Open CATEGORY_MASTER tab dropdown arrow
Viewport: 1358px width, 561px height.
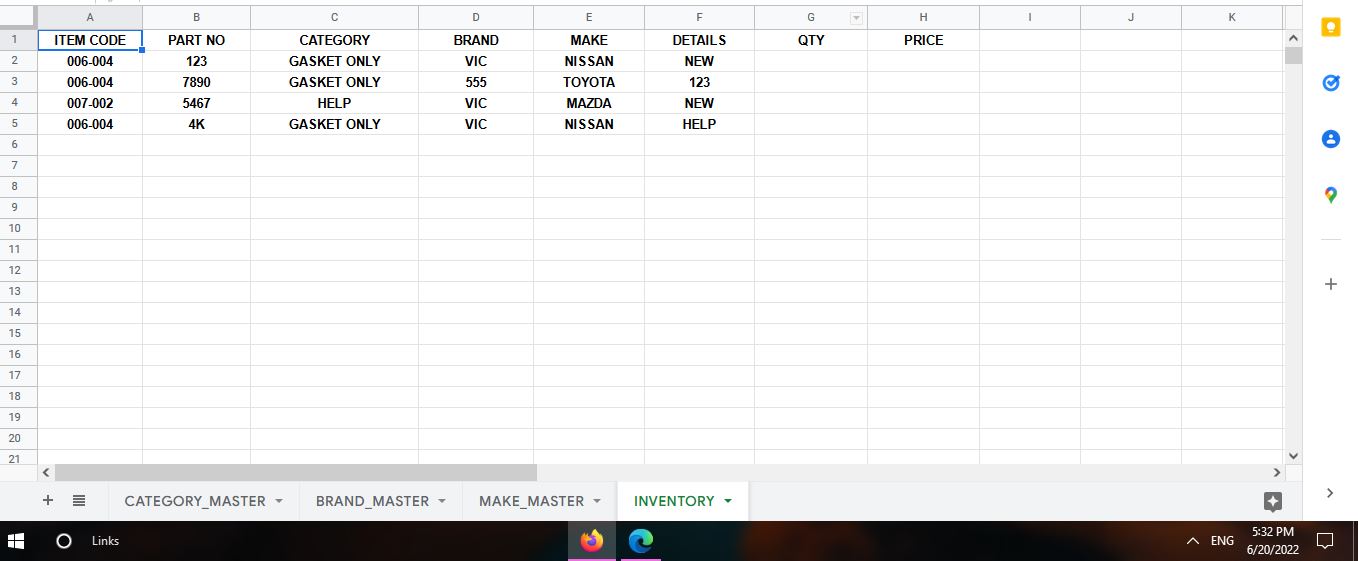(278, 501)
